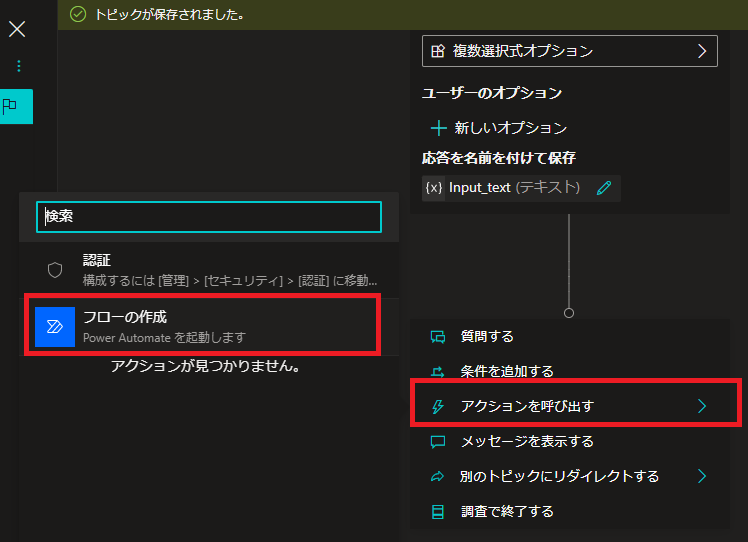Click the message speech bubble icon

[x=438, y=442]
